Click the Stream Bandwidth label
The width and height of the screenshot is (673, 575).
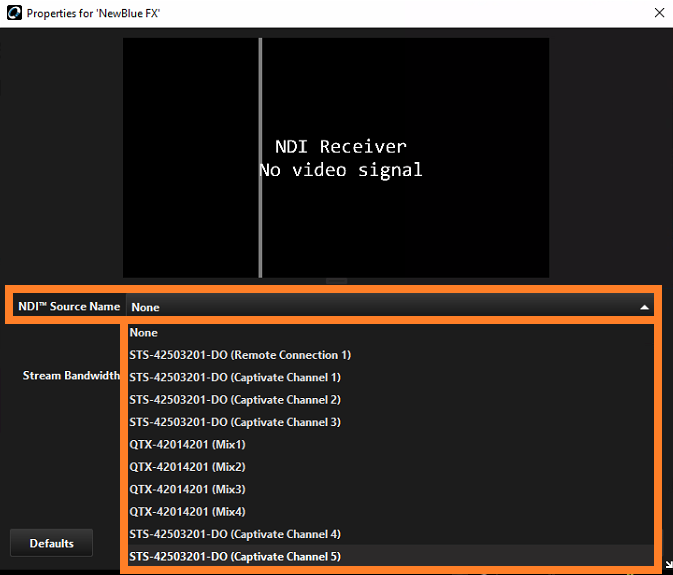[x=71, y=375]
